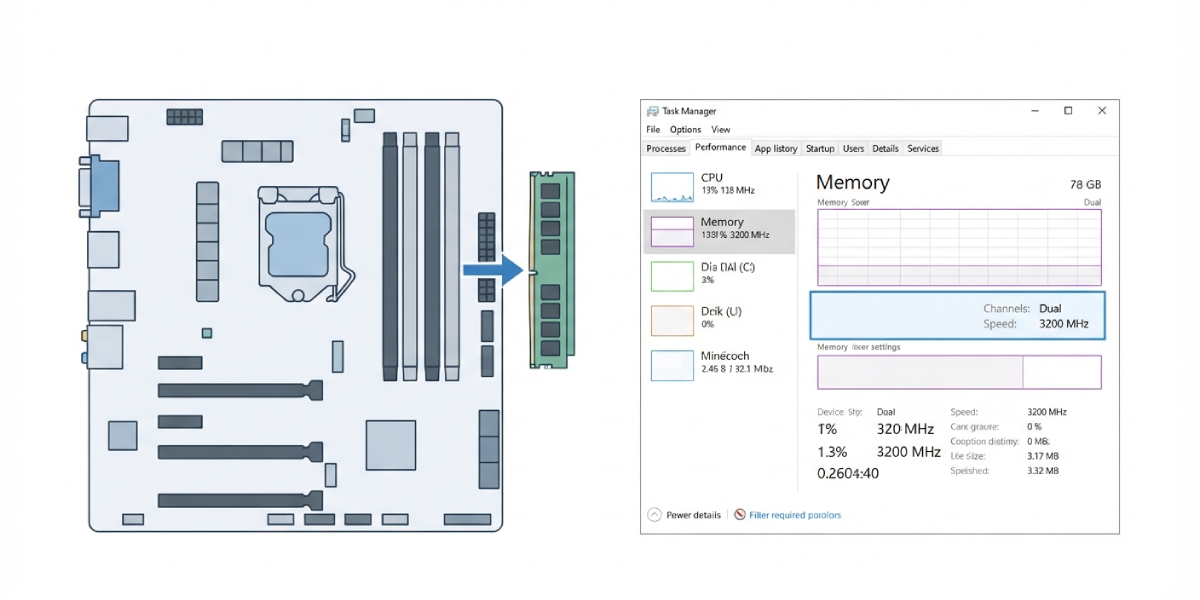Click the 0.2604:40 value

click(x=848, y=473)
